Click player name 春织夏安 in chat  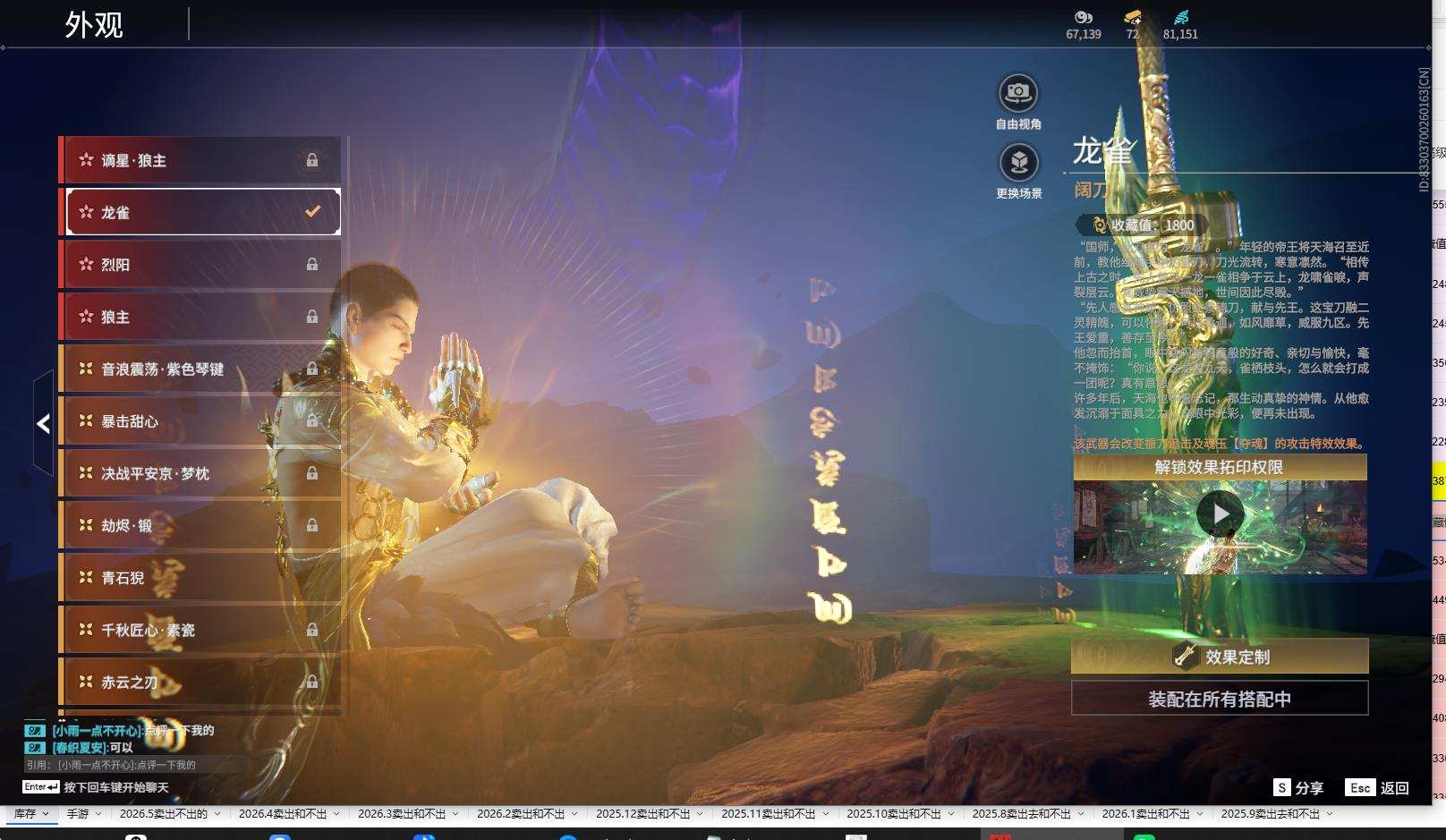(80, 748)
